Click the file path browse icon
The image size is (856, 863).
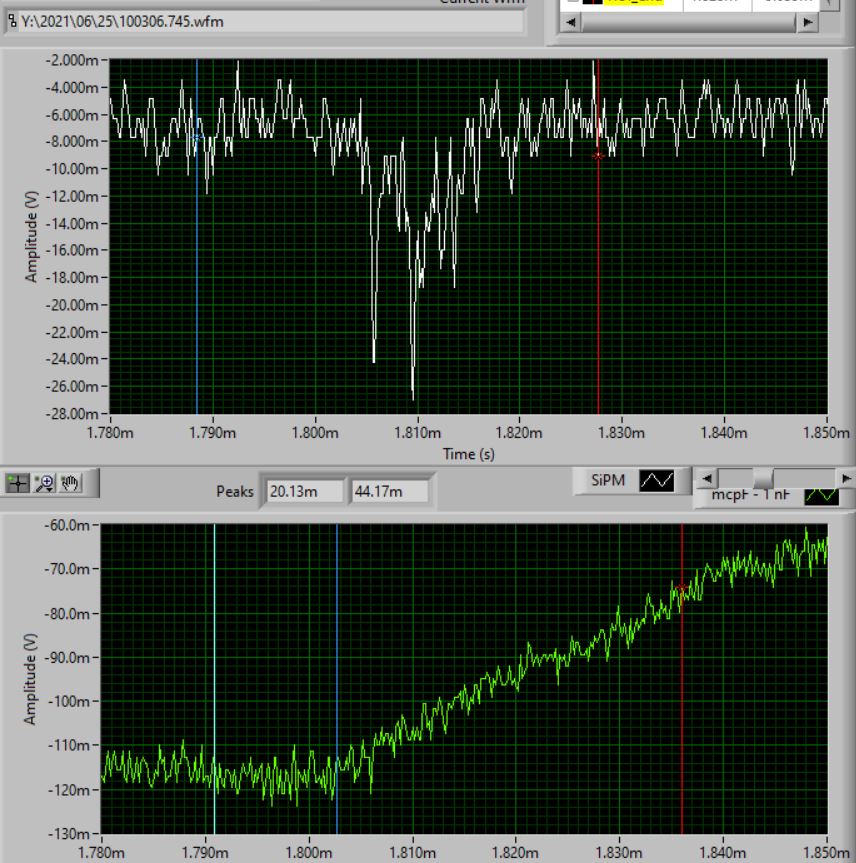(x=12, y=22)
